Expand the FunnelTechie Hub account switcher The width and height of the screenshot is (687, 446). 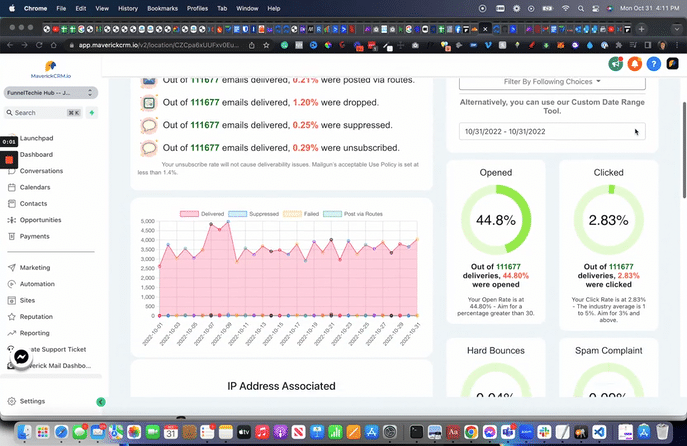[51, 93]
